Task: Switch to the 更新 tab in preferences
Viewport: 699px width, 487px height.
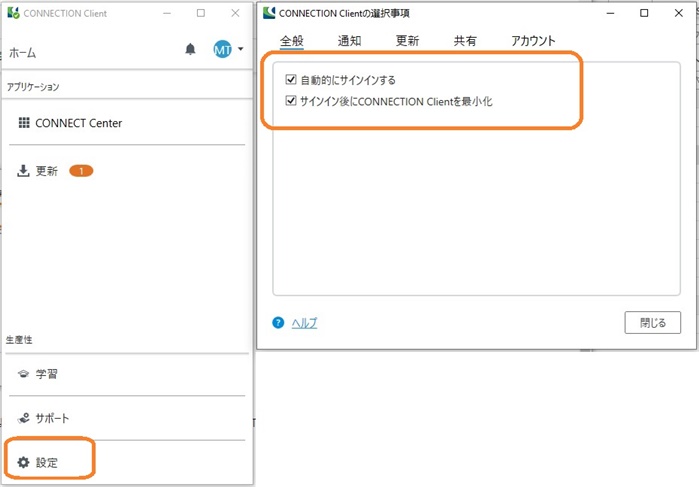Action: pyautogui.click(x=407, y=41)
